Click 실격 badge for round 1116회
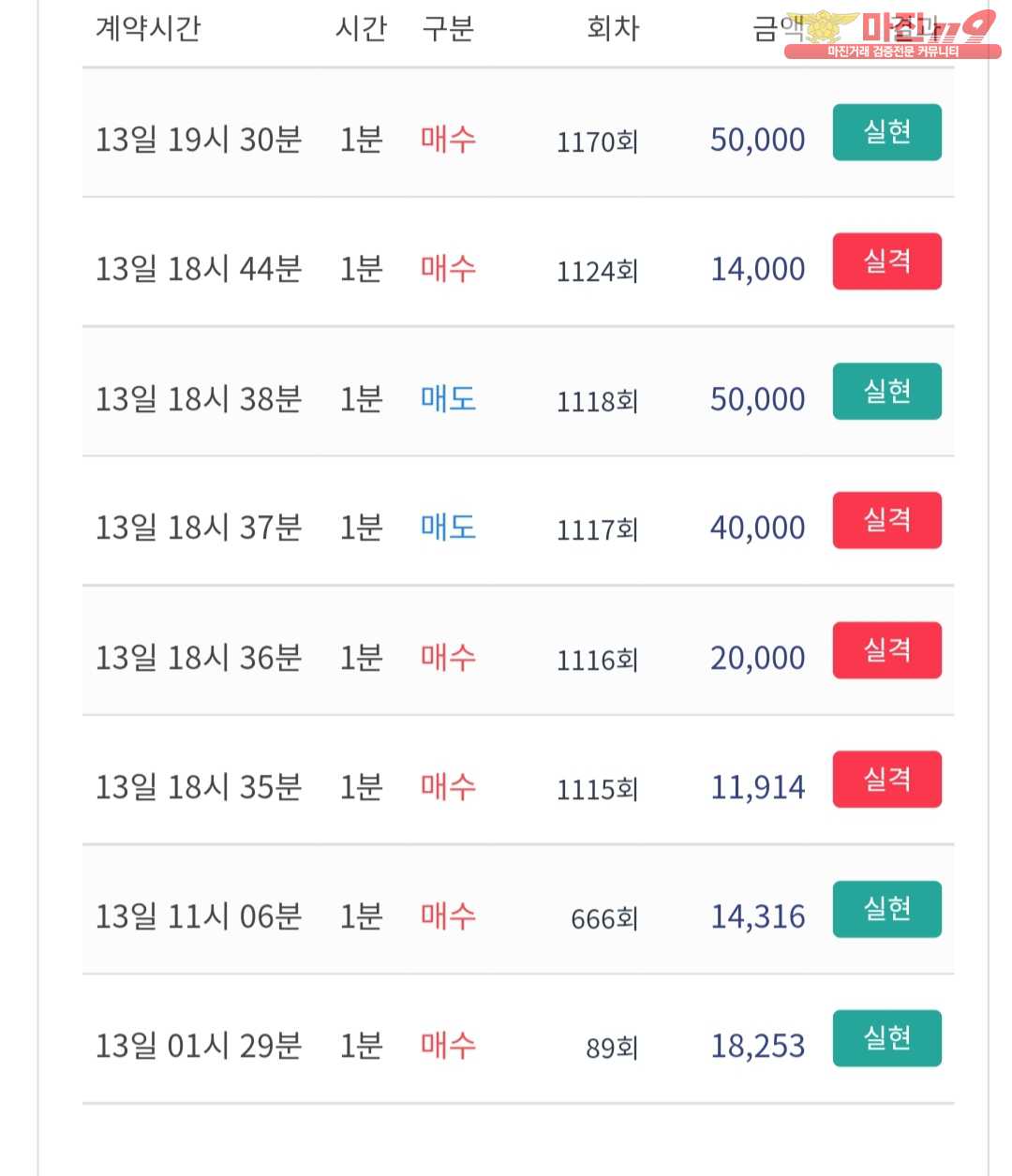 coord(886,650)
